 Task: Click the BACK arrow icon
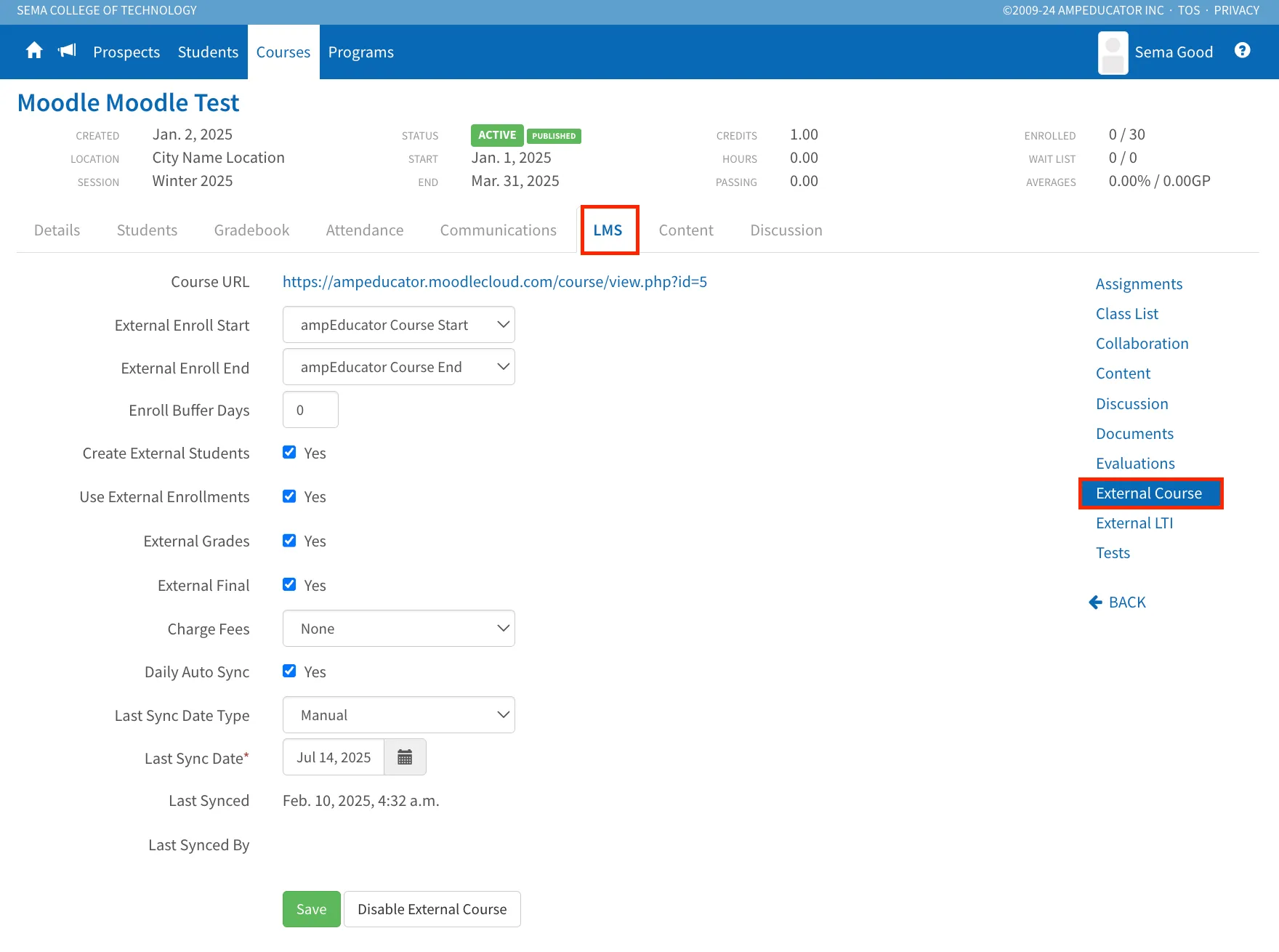coord(1096,602)
